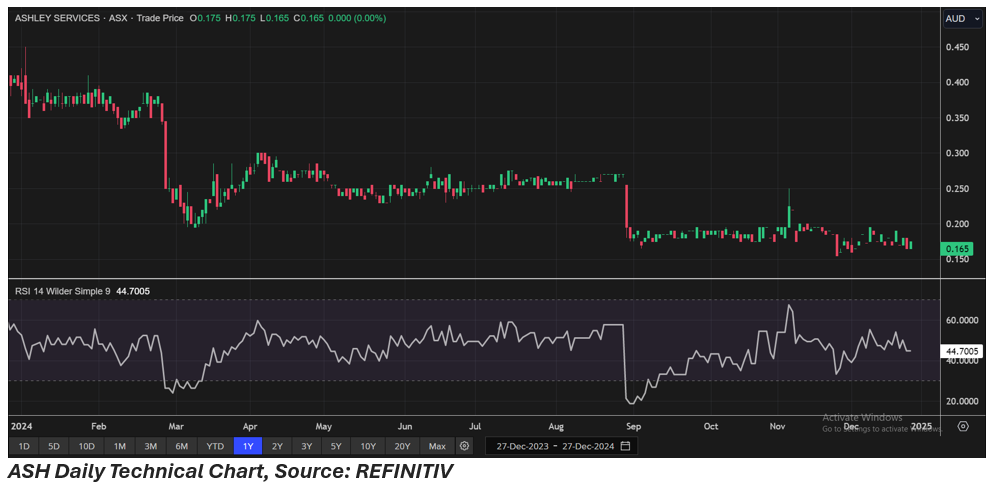Open the calendar icon in date range
The image size is (996, 485).
click(x=625, y=446)
